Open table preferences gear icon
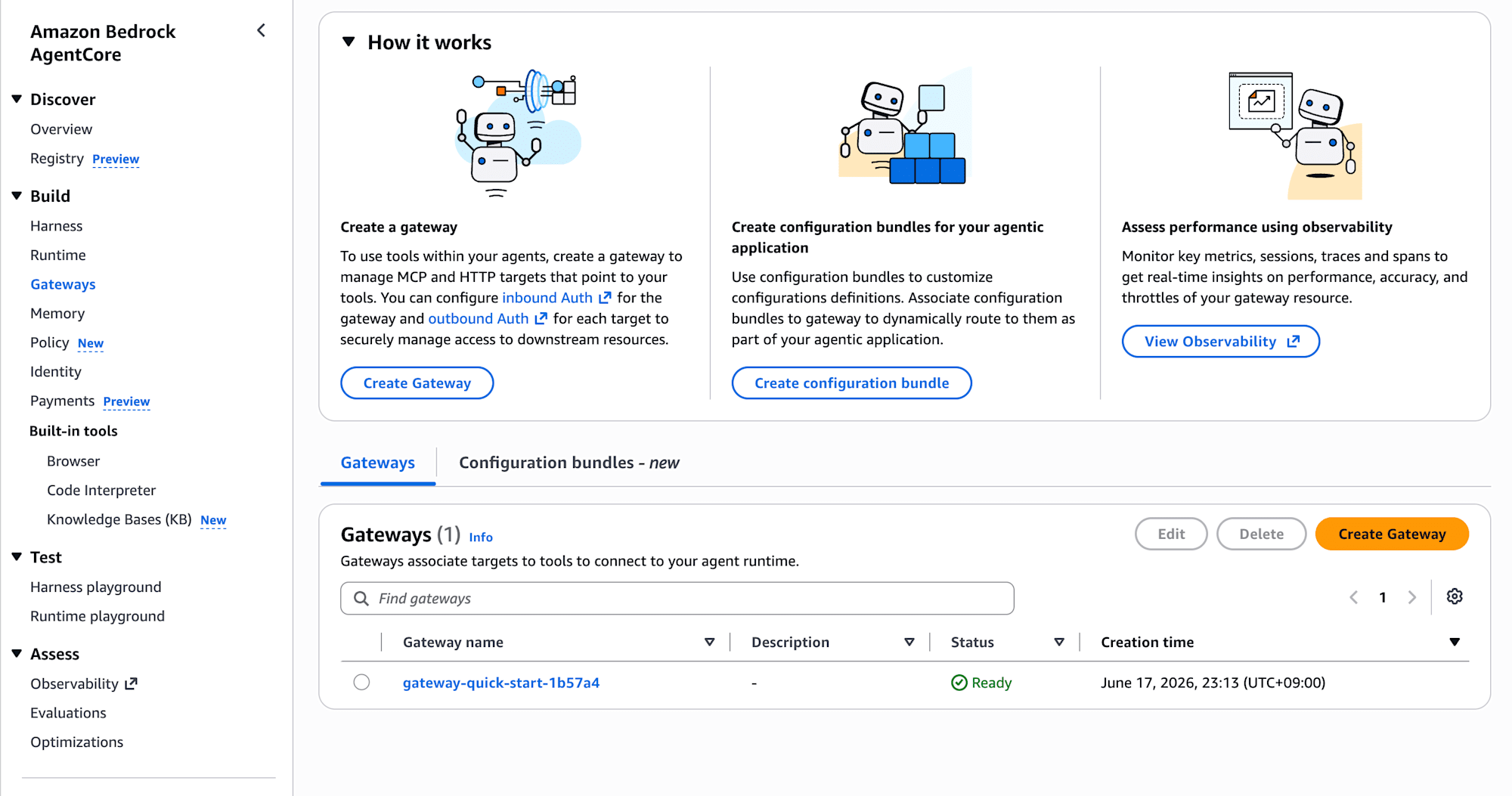The height and width of the screenshot is (796, 1512). pyautogui.click(x=1455, y=596)
